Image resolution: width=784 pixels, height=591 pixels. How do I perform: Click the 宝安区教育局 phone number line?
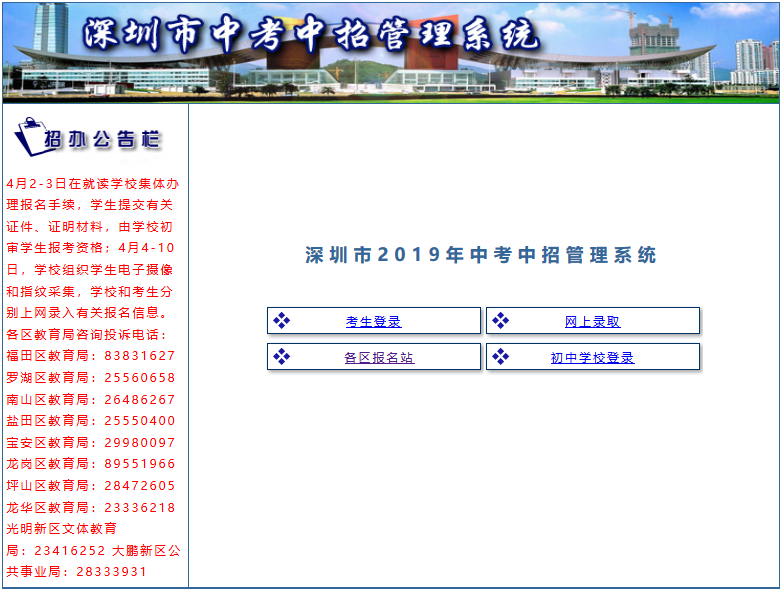coord(90,443)
